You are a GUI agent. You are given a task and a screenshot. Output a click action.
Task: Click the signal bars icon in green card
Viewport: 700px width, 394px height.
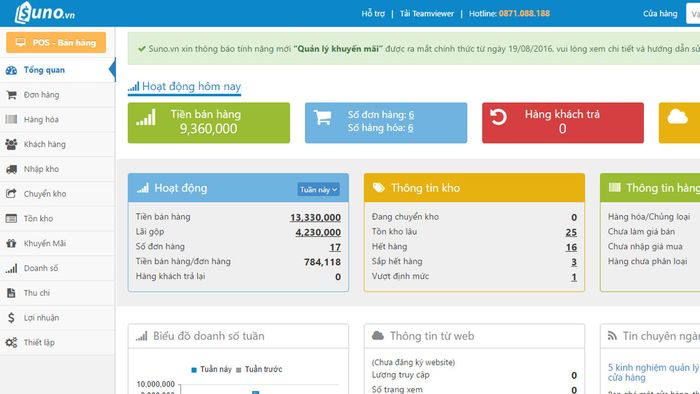tap(146, 117)
